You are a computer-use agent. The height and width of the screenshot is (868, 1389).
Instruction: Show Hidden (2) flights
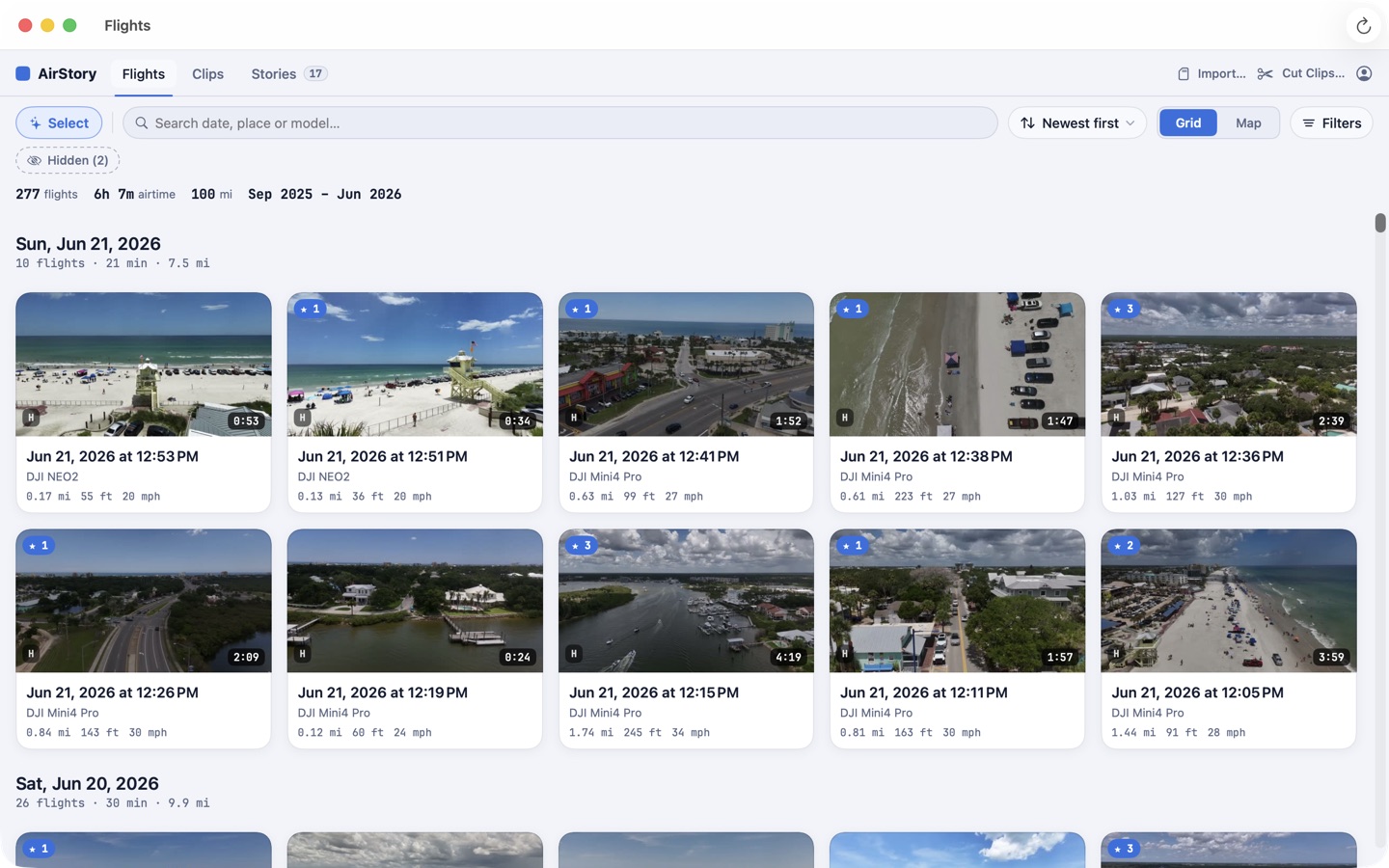(x=68, y=160)
